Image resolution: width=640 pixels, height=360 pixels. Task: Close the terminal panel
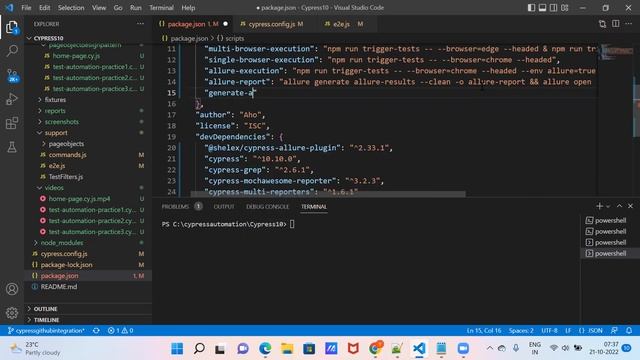pyautogui.click(x=630, y=207)
